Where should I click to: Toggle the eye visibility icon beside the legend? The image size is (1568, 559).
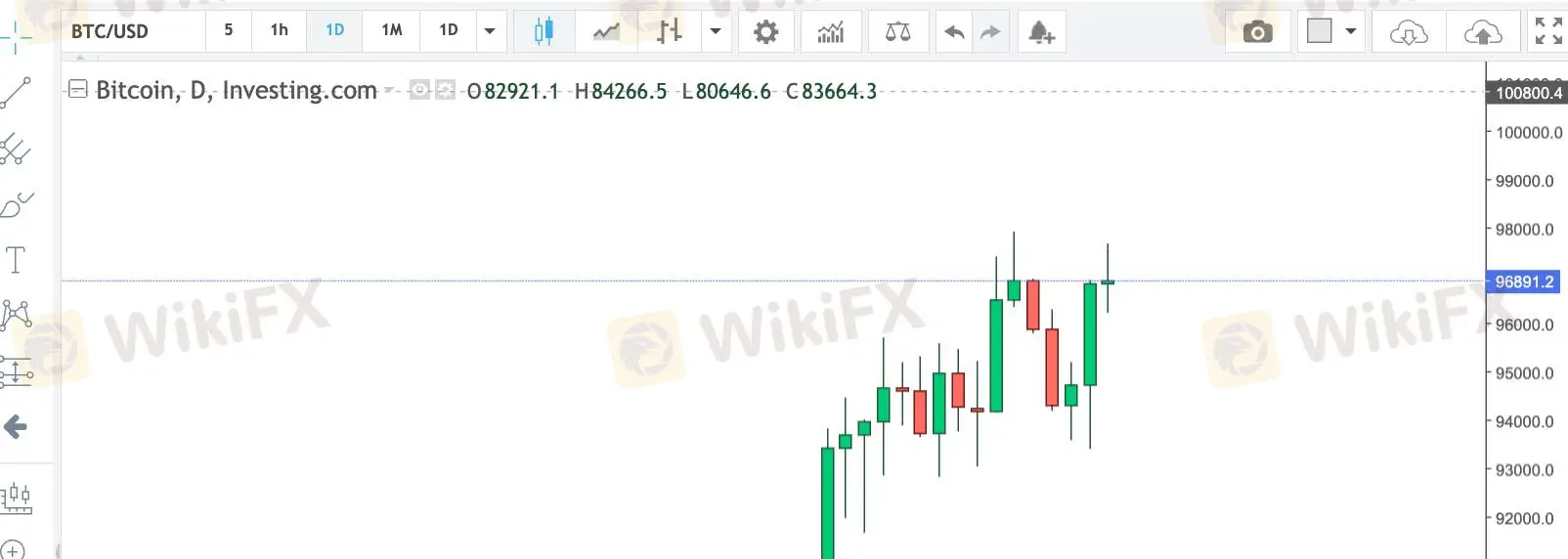(419, 90)
